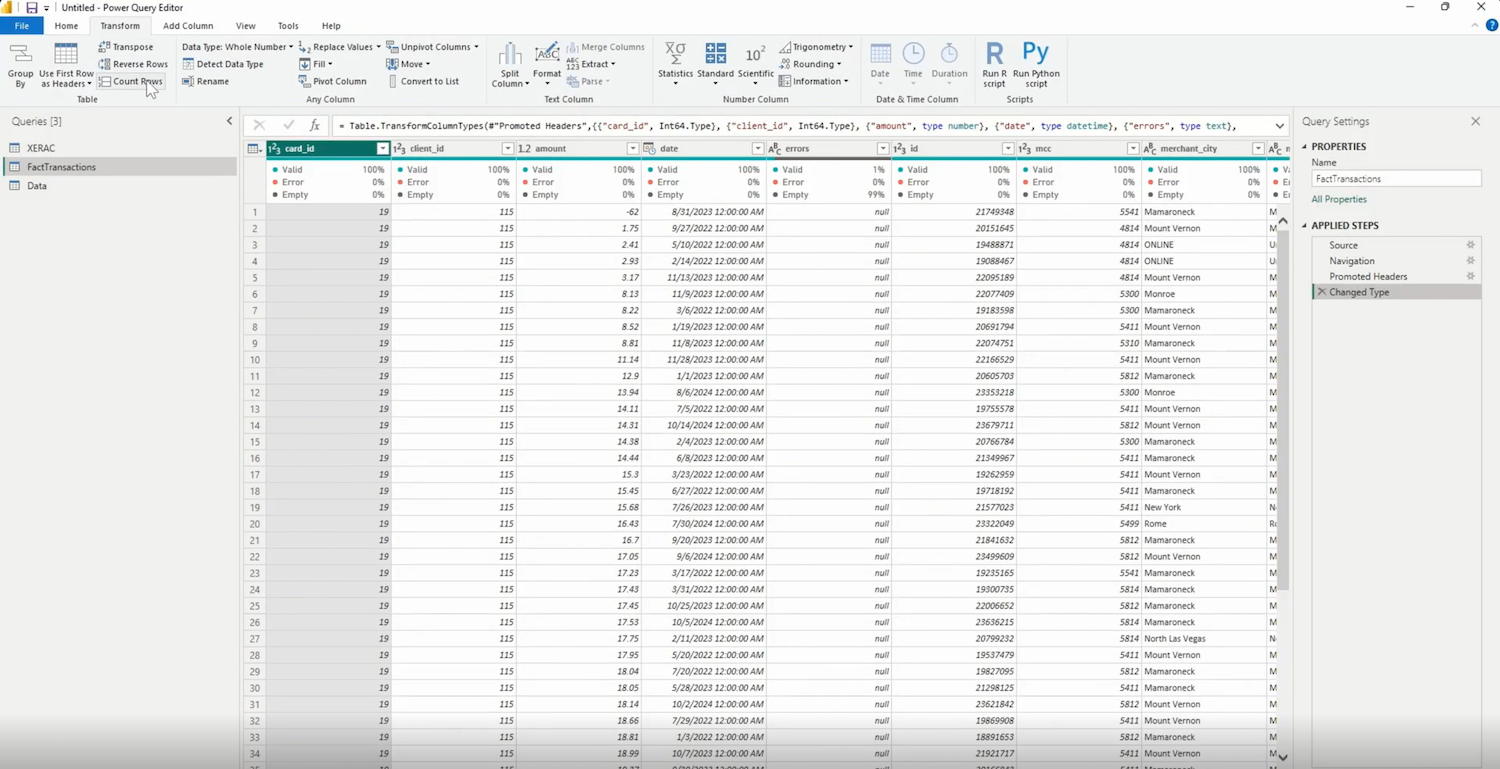Select the FactTransactions query
This screenshot has height=769, width=1500.
tap(120, 167)
